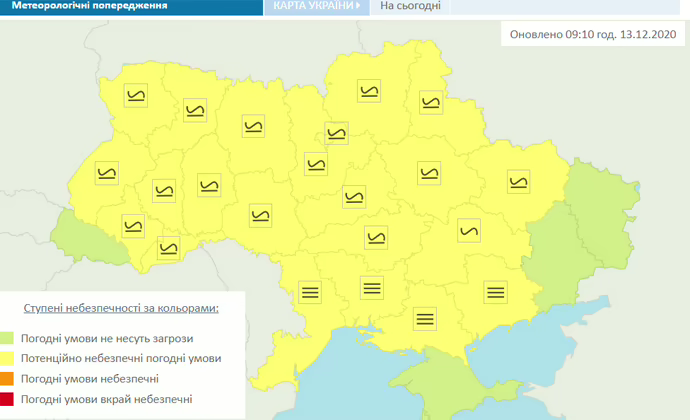Image resolution: width=690 pixels, height=420 pixels.
Task: Click the green no-threat legend swatch
Action: click(x=8, y=338)
